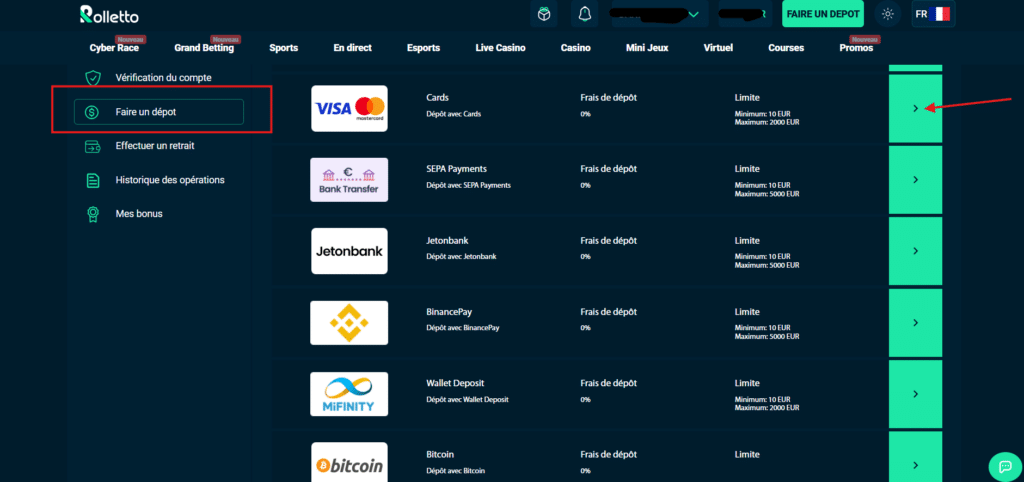The height and width of the screenshot is (482, 1024).
Task: Click the BinancePay logo
Action: pos(349,323)
